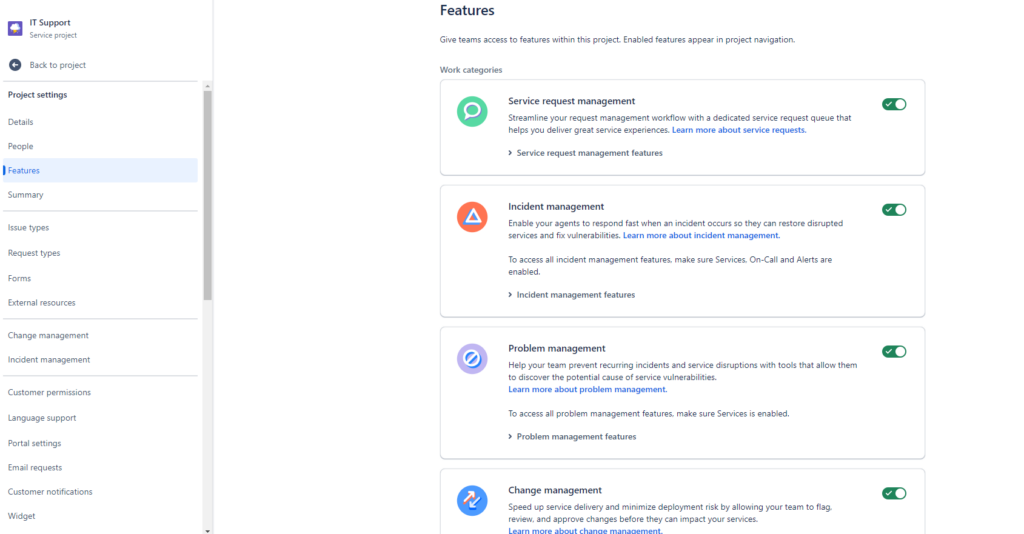Switch off the Problem management toggle

pos(894,351)
